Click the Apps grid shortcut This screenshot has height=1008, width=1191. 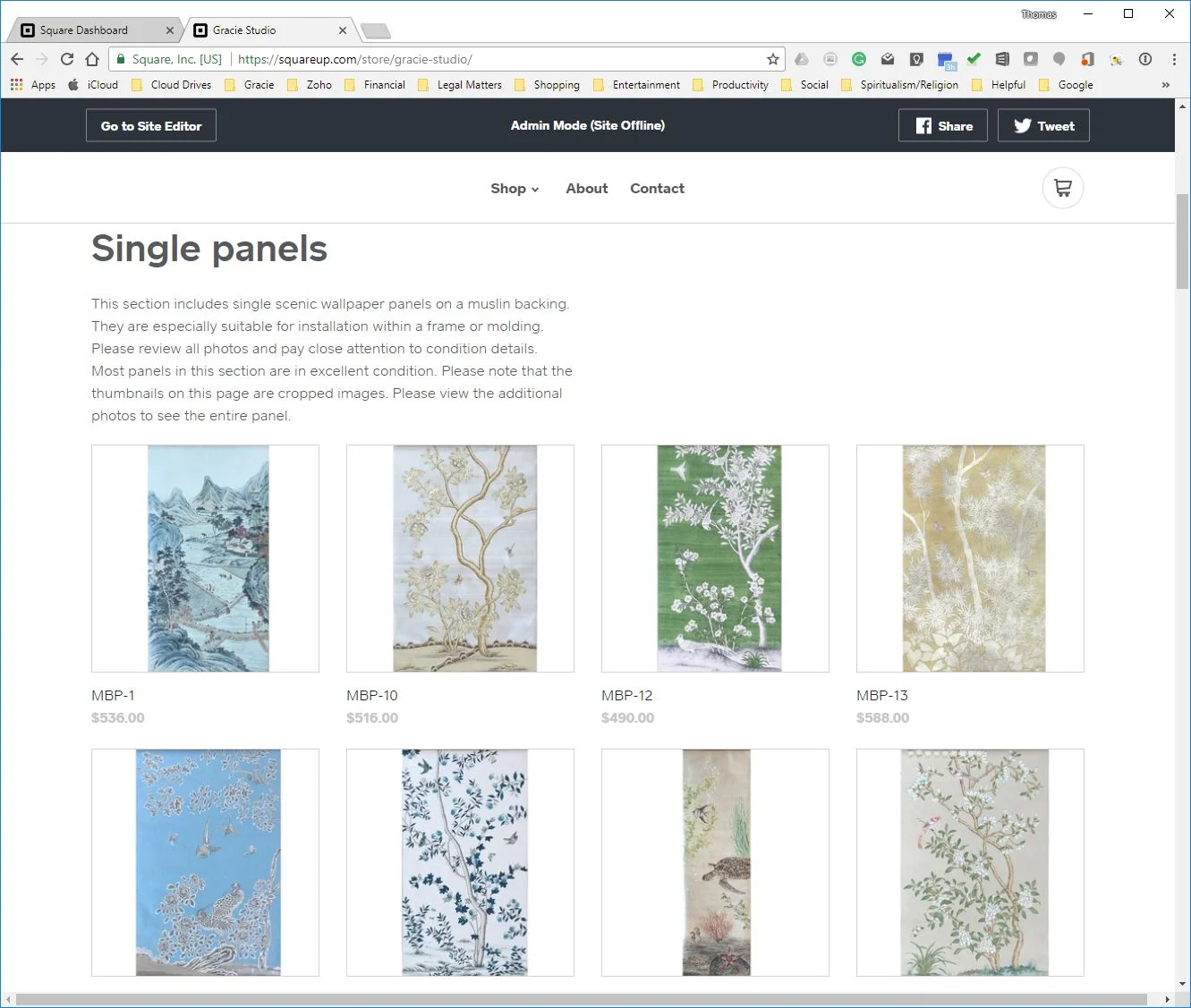point(32,85)
